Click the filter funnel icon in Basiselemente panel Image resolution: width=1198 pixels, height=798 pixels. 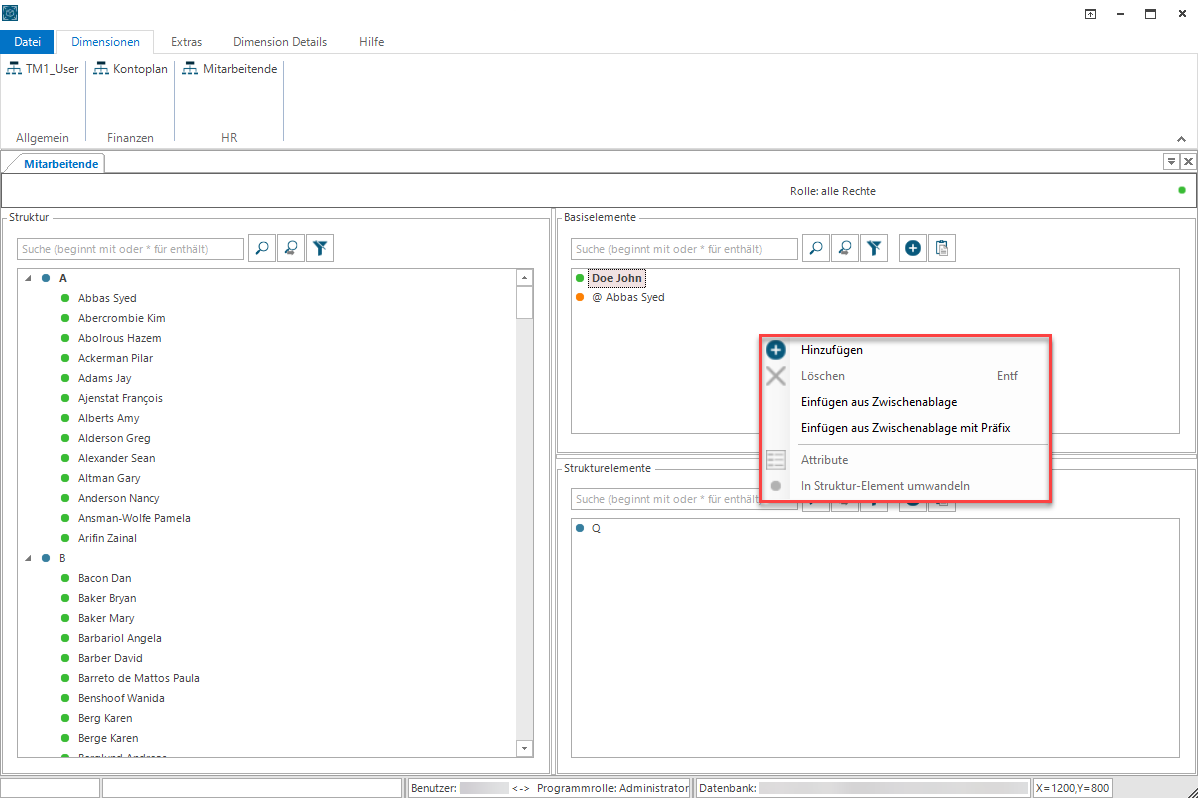pos(874,248)
